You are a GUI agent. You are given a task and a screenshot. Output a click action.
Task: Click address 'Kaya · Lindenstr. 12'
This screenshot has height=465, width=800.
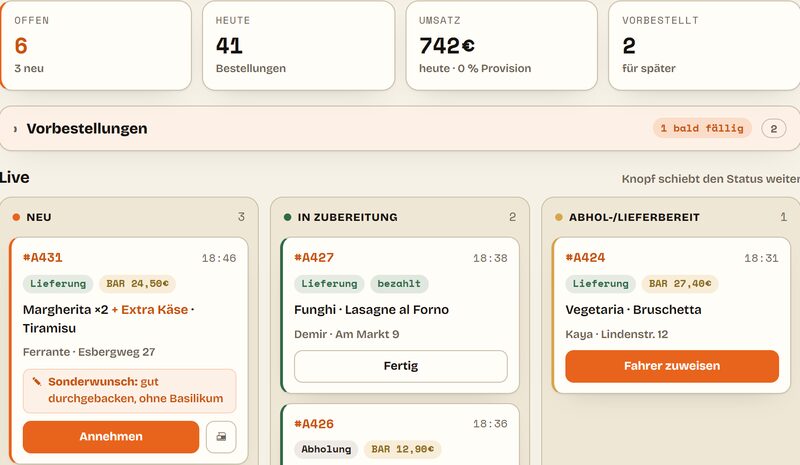pyautogui.click(x=616, y=334)
